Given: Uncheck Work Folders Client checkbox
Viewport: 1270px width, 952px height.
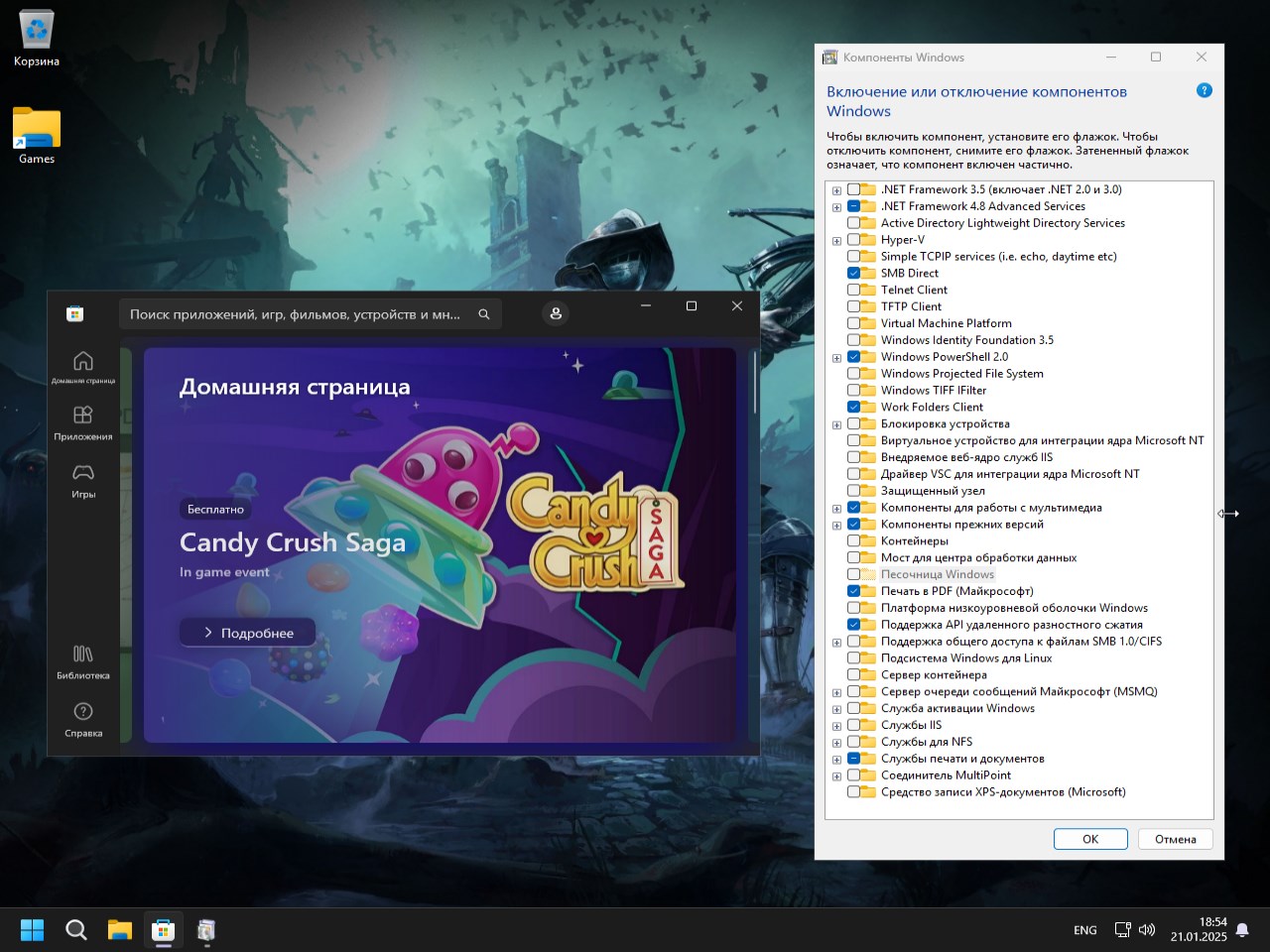Looking at the screenshot, I should [853, 408].
